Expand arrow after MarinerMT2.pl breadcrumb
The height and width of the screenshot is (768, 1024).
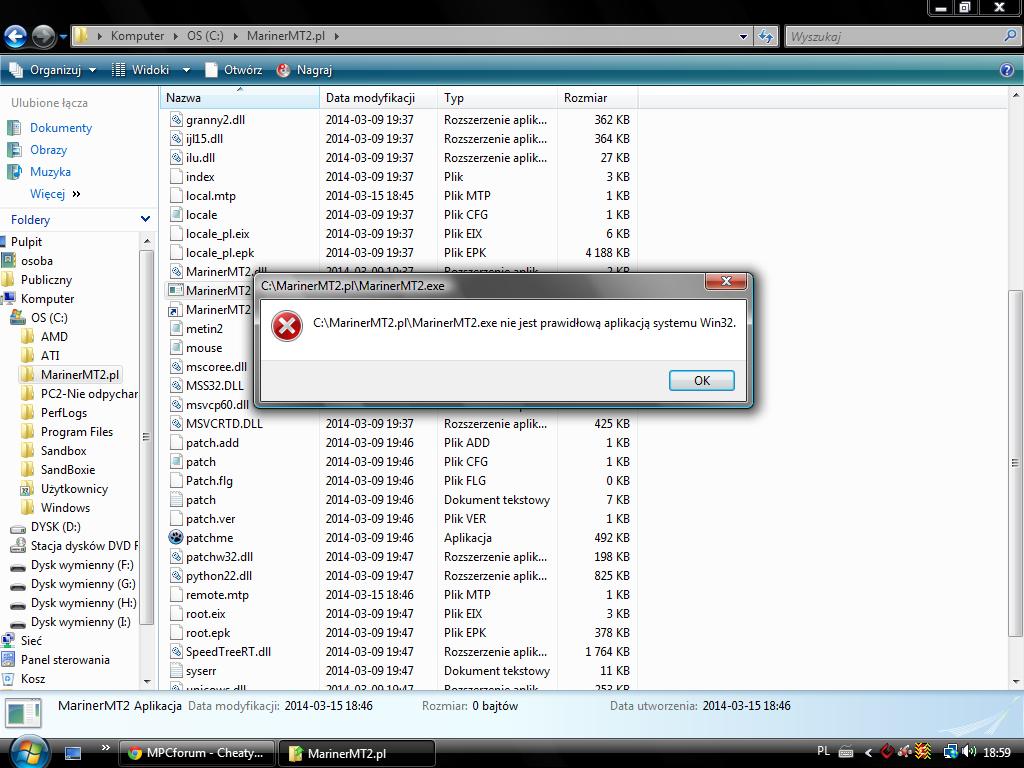tap(336, 36)
